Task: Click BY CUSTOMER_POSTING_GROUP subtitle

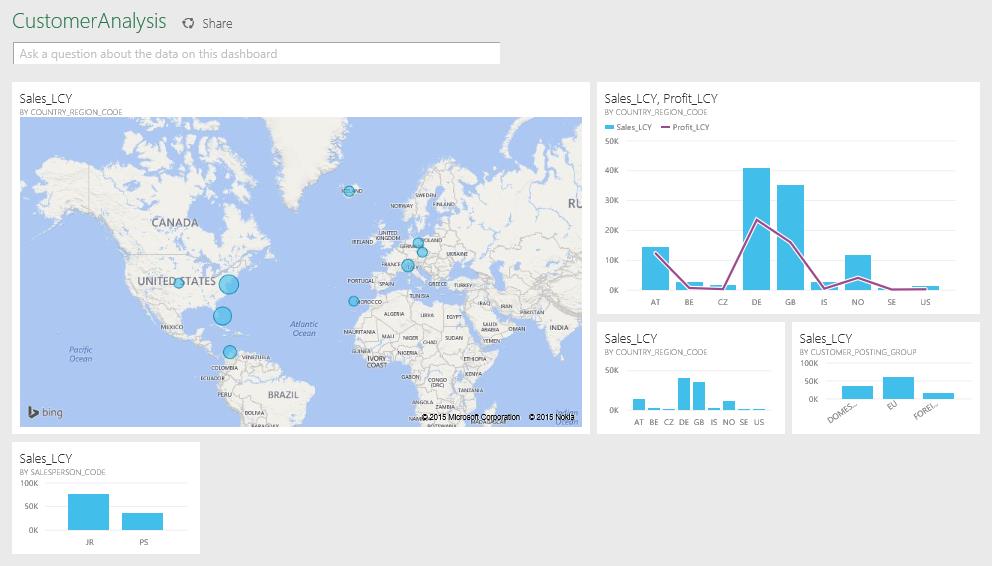Action: (857, 352)
